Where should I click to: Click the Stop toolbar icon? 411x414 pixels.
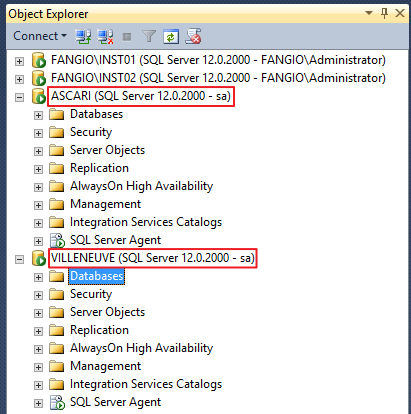(127, 37)
